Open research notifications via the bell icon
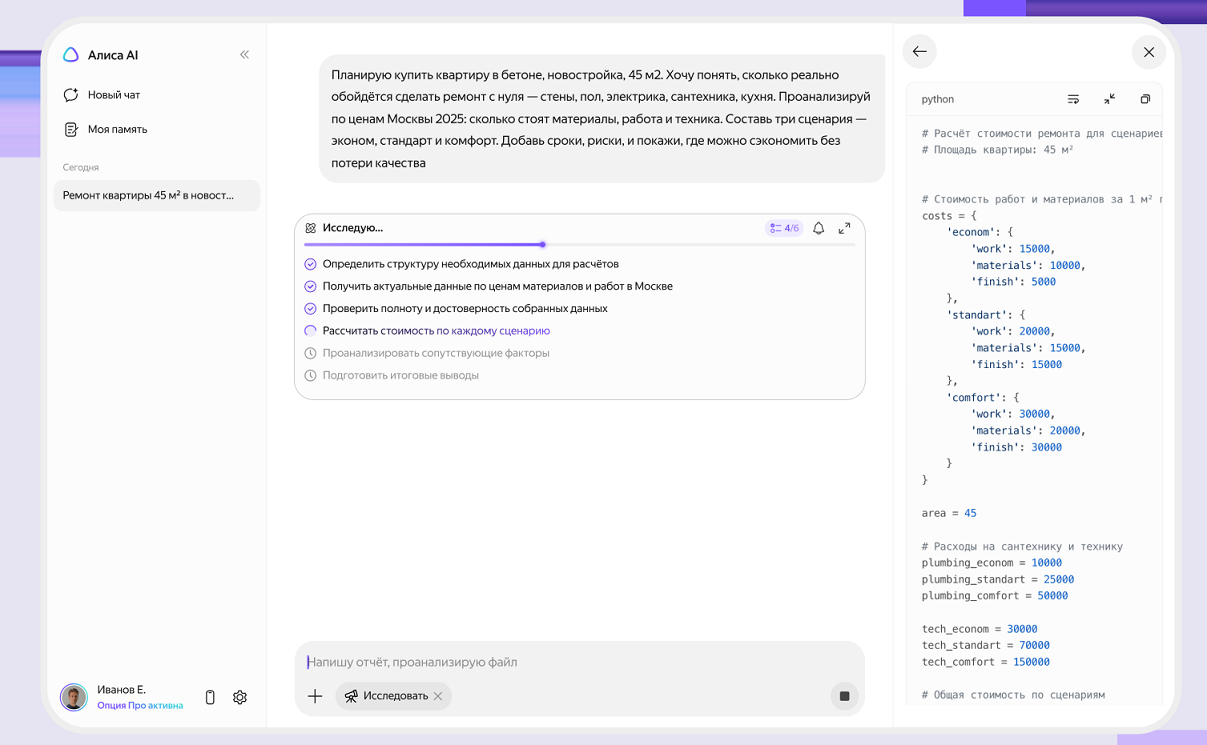1207x745 pixels. (x=818, y=228)
